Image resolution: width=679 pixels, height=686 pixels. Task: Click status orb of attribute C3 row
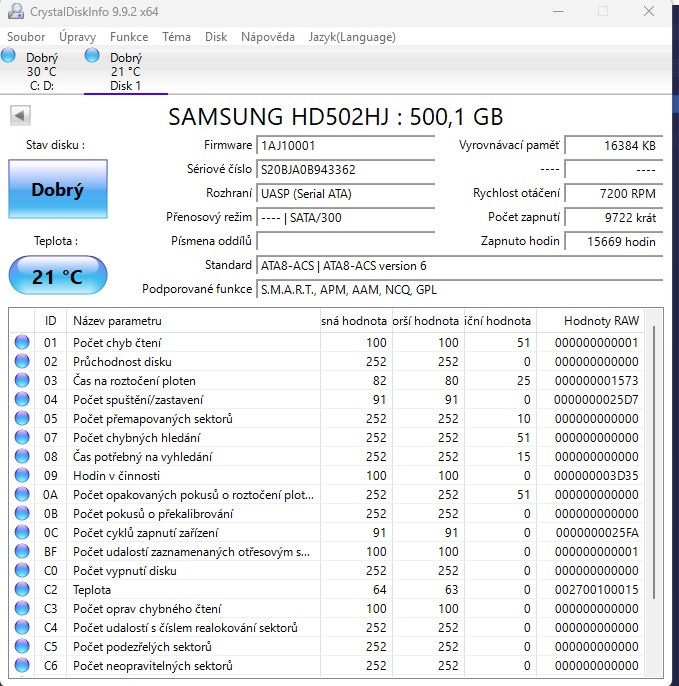coord(22,608)
